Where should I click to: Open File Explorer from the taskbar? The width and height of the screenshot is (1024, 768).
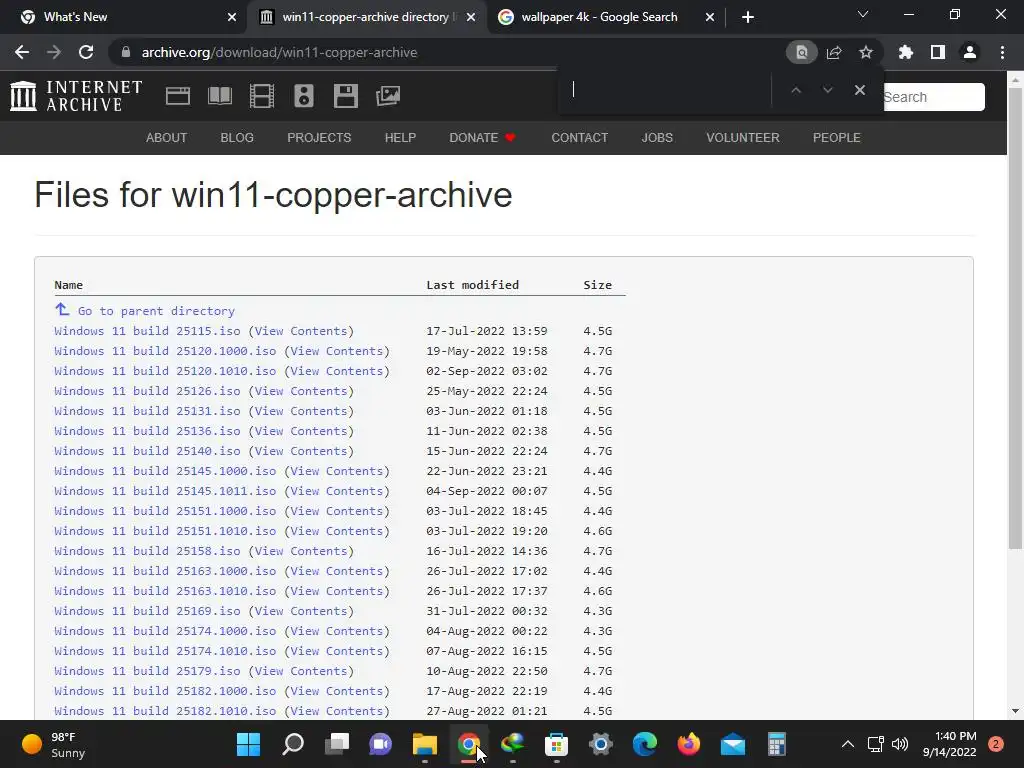tap(424, 744)
